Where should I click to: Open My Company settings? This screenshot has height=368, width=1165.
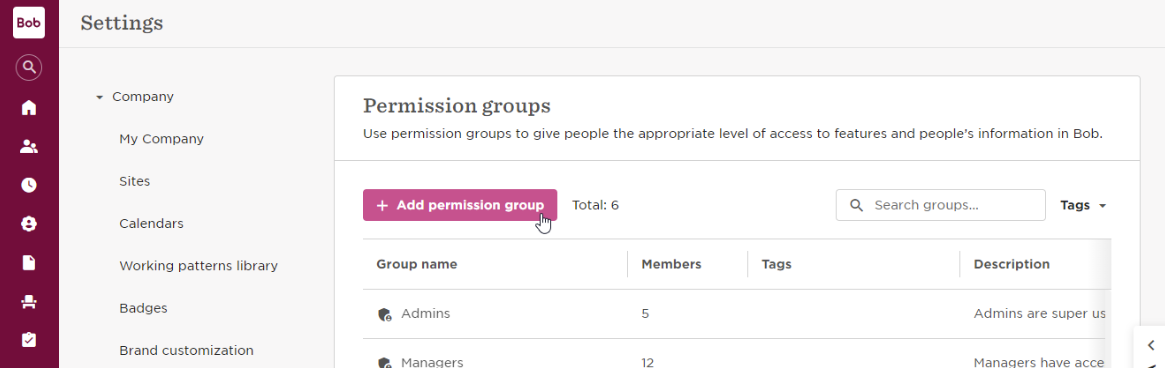pyautogui.click(x=161, y=139)
